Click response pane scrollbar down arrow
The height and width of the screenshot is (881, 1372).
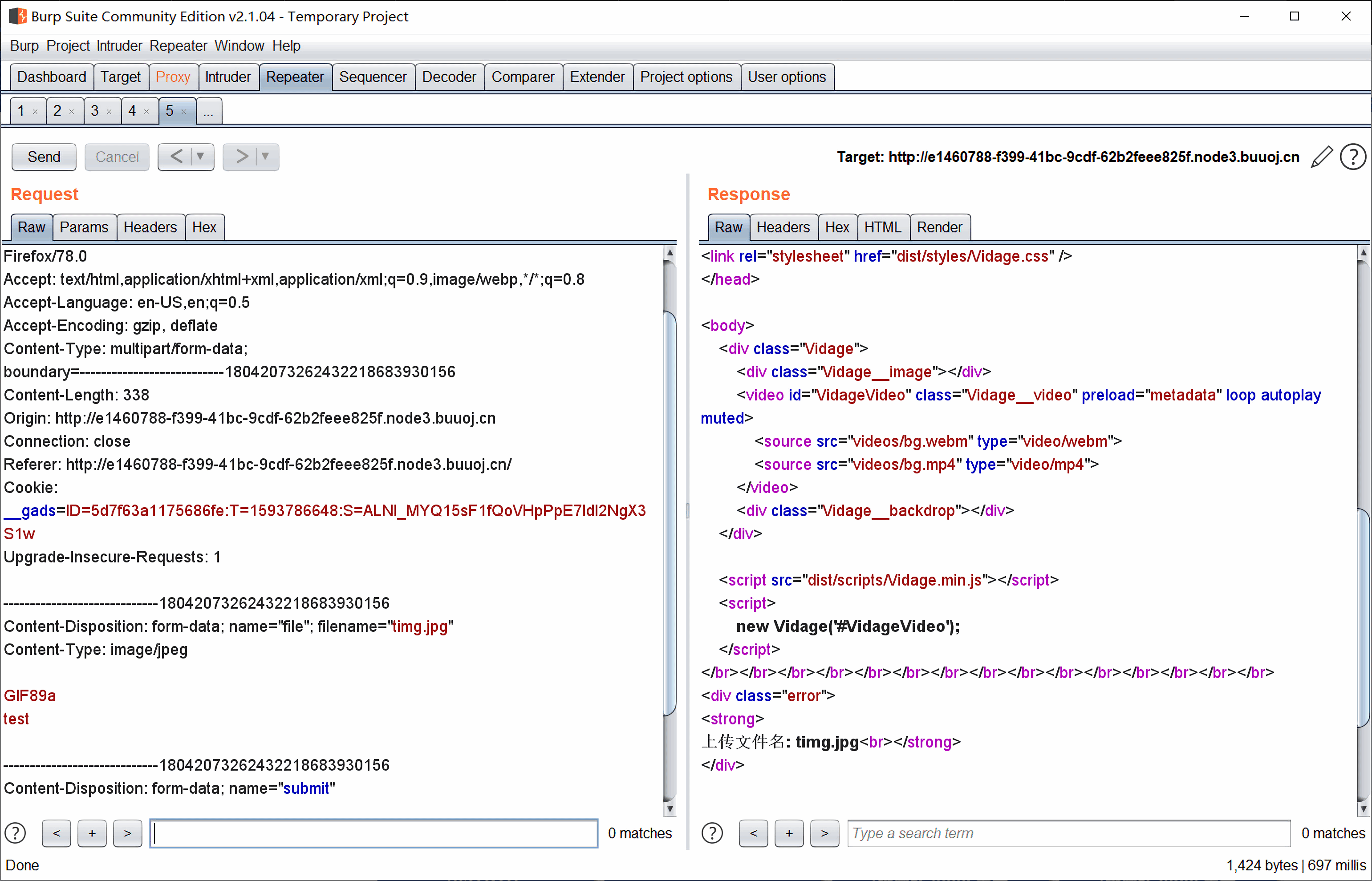point(1364,809)
